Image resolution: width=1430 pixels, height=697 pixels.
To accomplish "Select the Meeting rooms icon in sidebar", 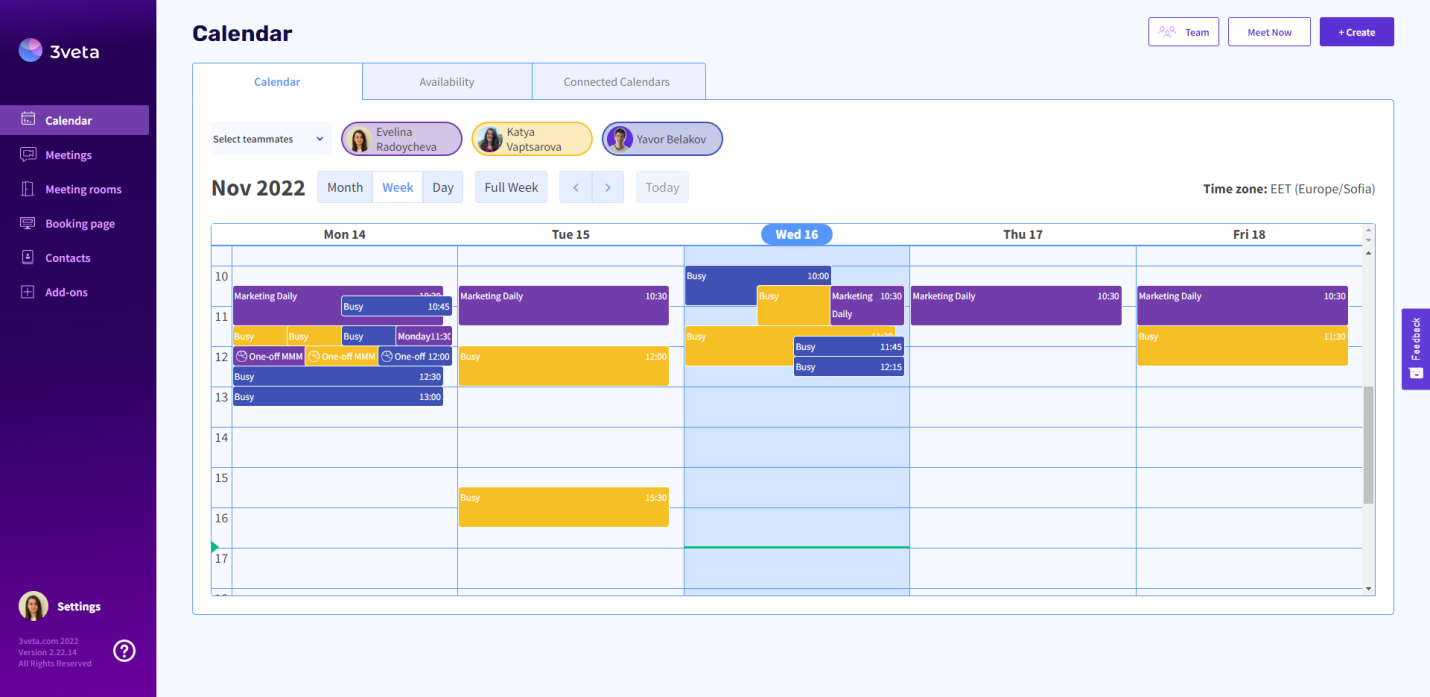I will tap(29, 188).
